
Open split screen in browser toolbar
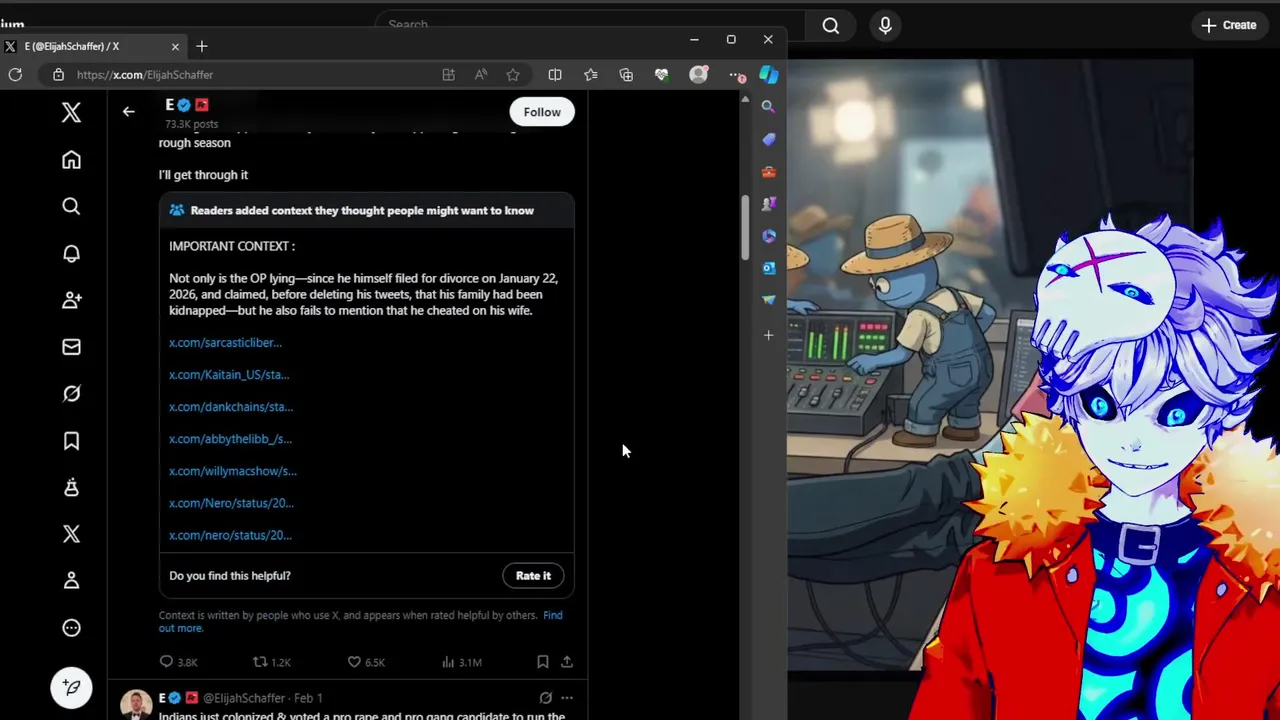(555, 75)
